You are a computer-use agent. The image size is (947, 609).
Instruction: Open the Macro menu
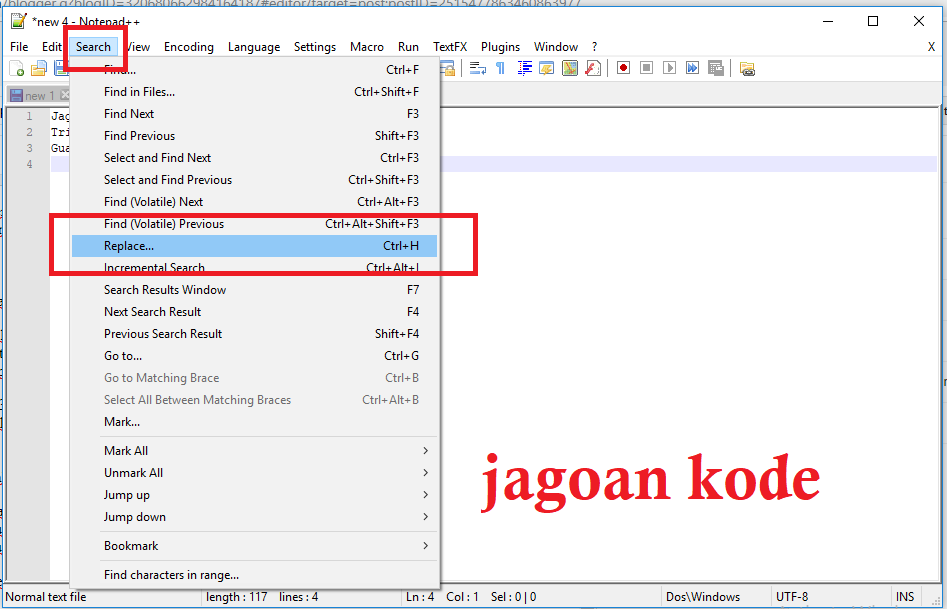[367, 47]
